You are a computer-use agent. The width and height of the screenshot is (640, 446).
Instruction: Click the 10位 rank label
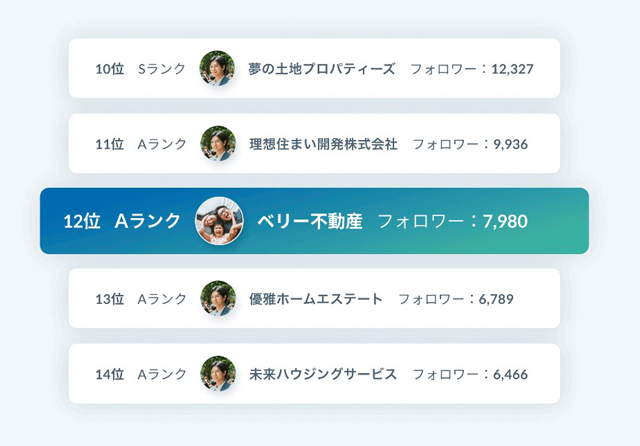click(x=109, y=69)
